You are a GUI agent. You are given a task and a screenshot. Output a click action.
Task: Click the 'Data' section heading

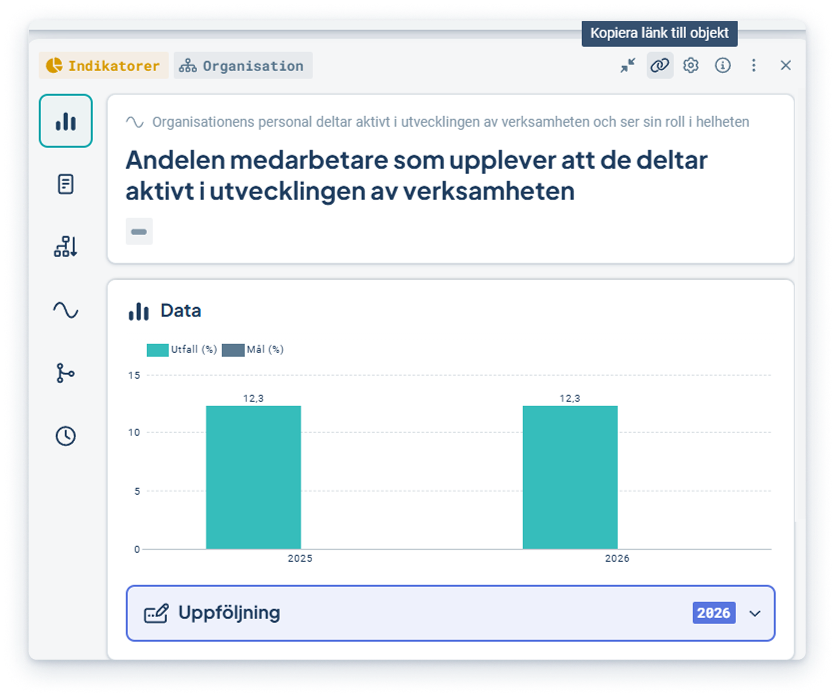181,310
